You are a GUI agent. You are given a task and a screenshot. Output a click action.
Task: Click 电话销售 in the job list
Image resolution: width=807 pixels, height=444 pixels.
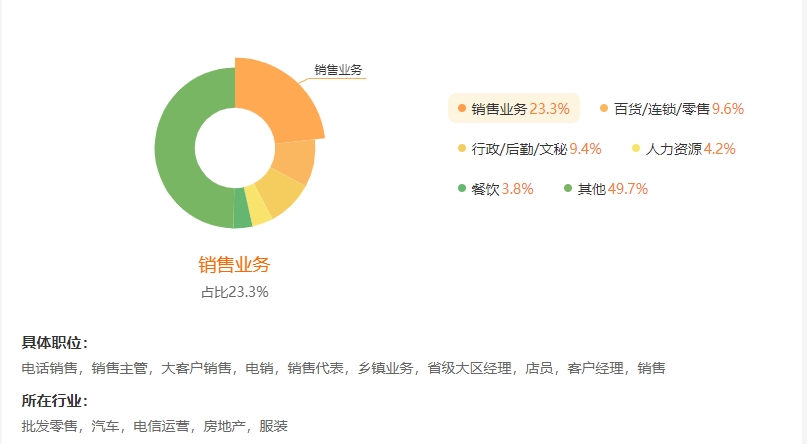pos(49,368)
